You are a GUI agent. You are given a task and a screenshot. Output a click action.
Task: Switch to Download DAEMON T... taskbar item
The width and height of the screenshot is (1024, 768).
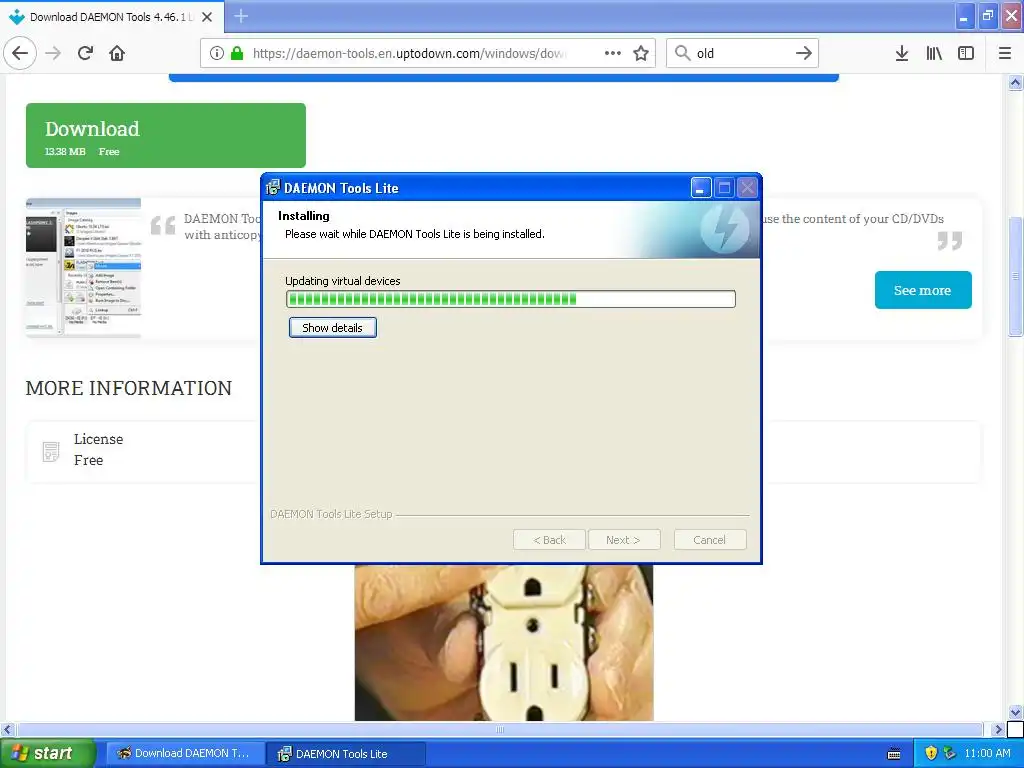[185, 754]
